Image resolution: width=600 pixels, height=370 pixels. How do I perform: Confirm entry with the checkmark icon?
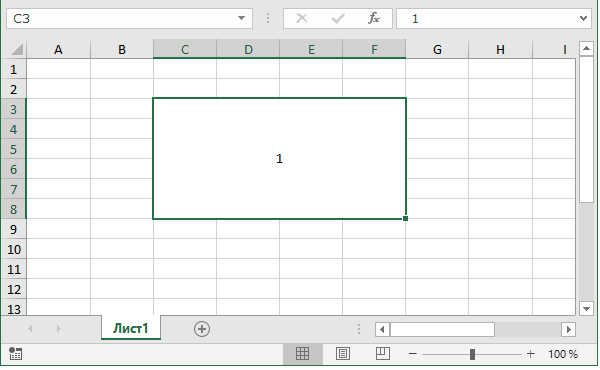(338, 18)
